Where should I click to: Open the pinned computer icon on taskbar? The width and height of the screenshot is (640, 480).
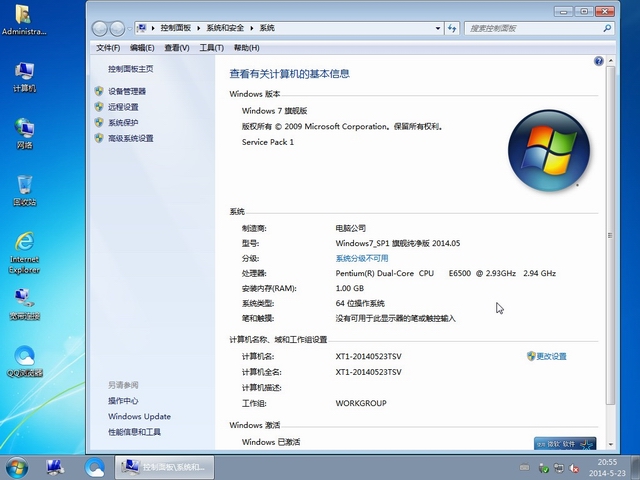pos(55,467)
